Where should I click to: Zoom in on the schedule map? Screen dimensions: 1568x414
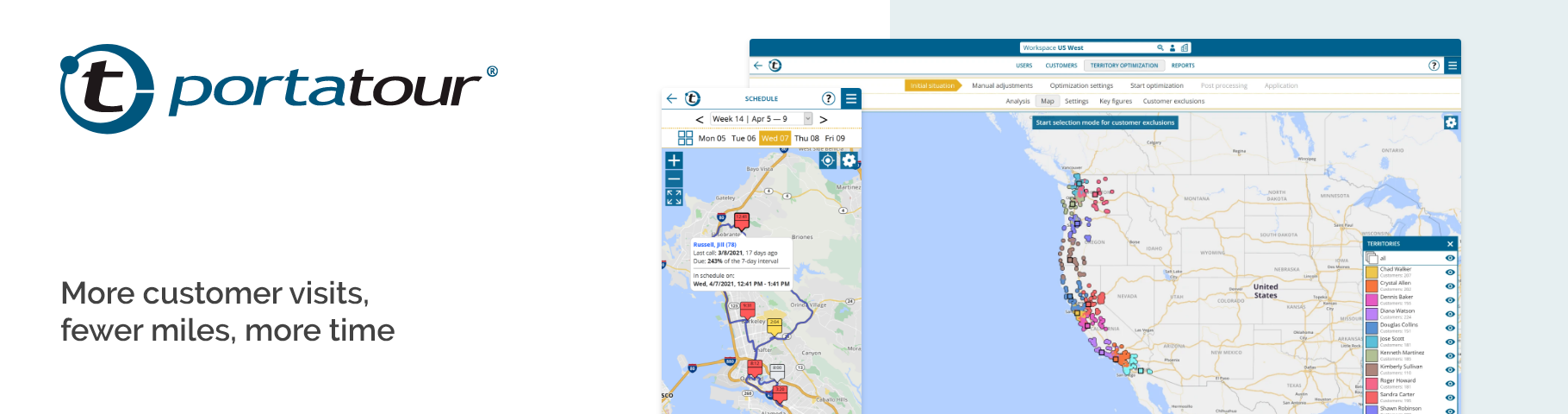674,160
